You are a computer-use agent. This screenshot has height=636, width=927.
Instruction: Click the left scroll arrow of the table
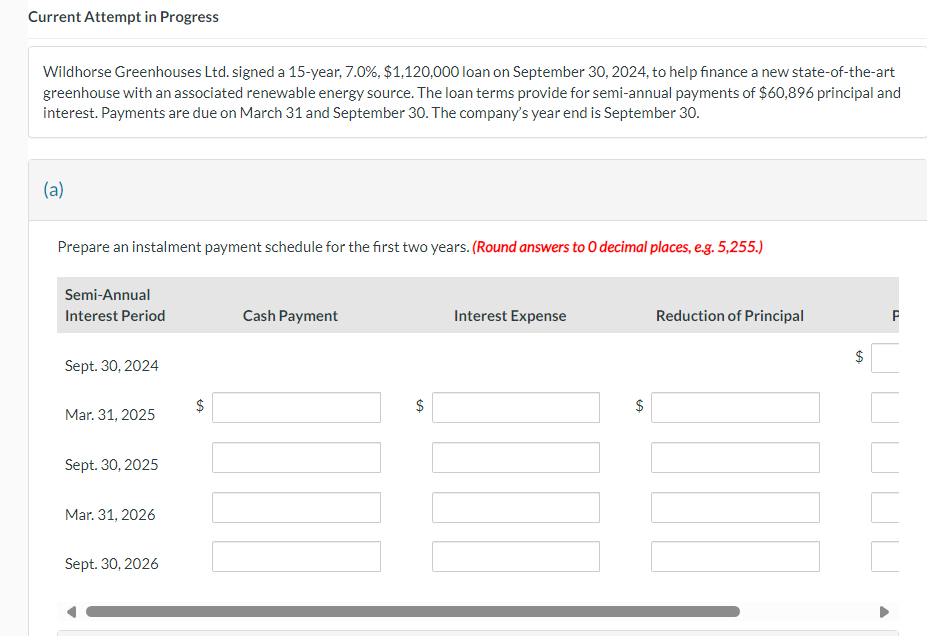[x=69, y=610]
